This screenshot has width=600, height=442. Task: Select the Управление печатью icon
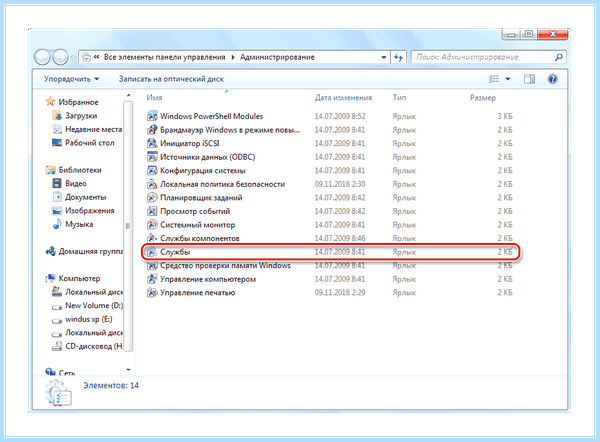(x=152, y=292)
